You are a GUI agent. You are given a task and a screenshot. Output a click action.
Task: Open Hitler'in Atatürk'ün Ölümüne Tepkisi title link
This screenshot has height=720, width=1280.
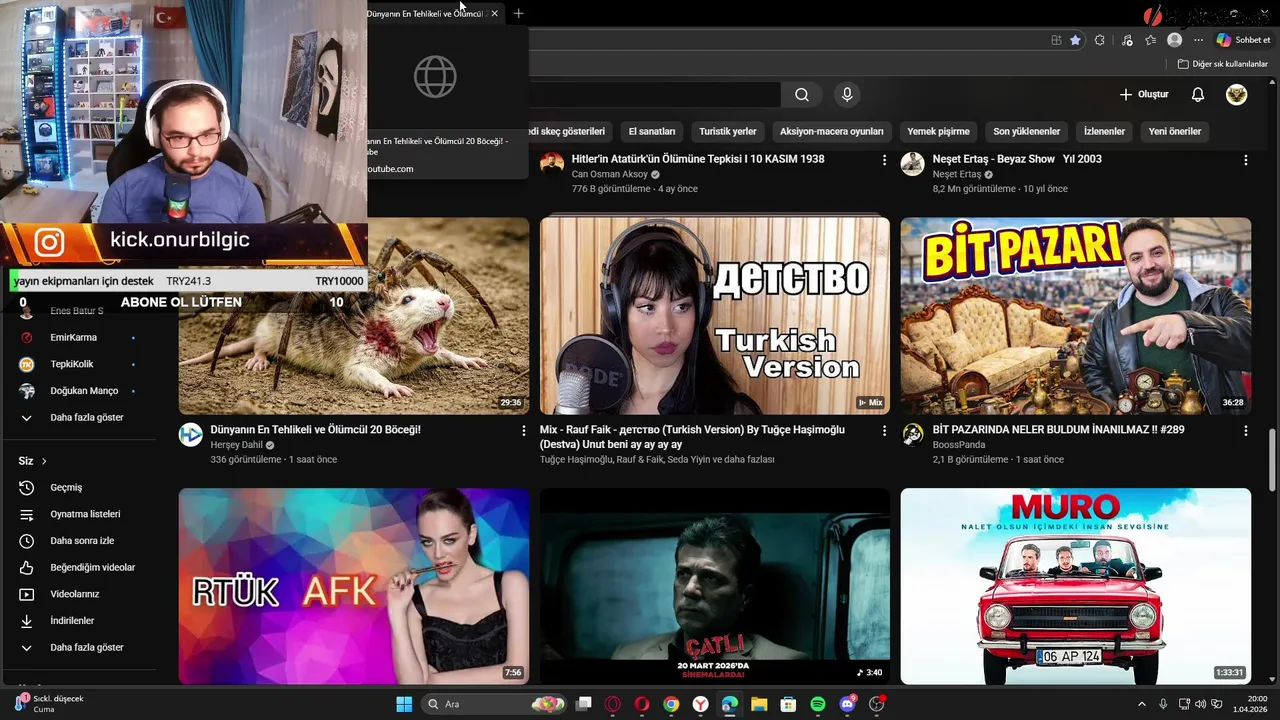click(x=698, y=159)
